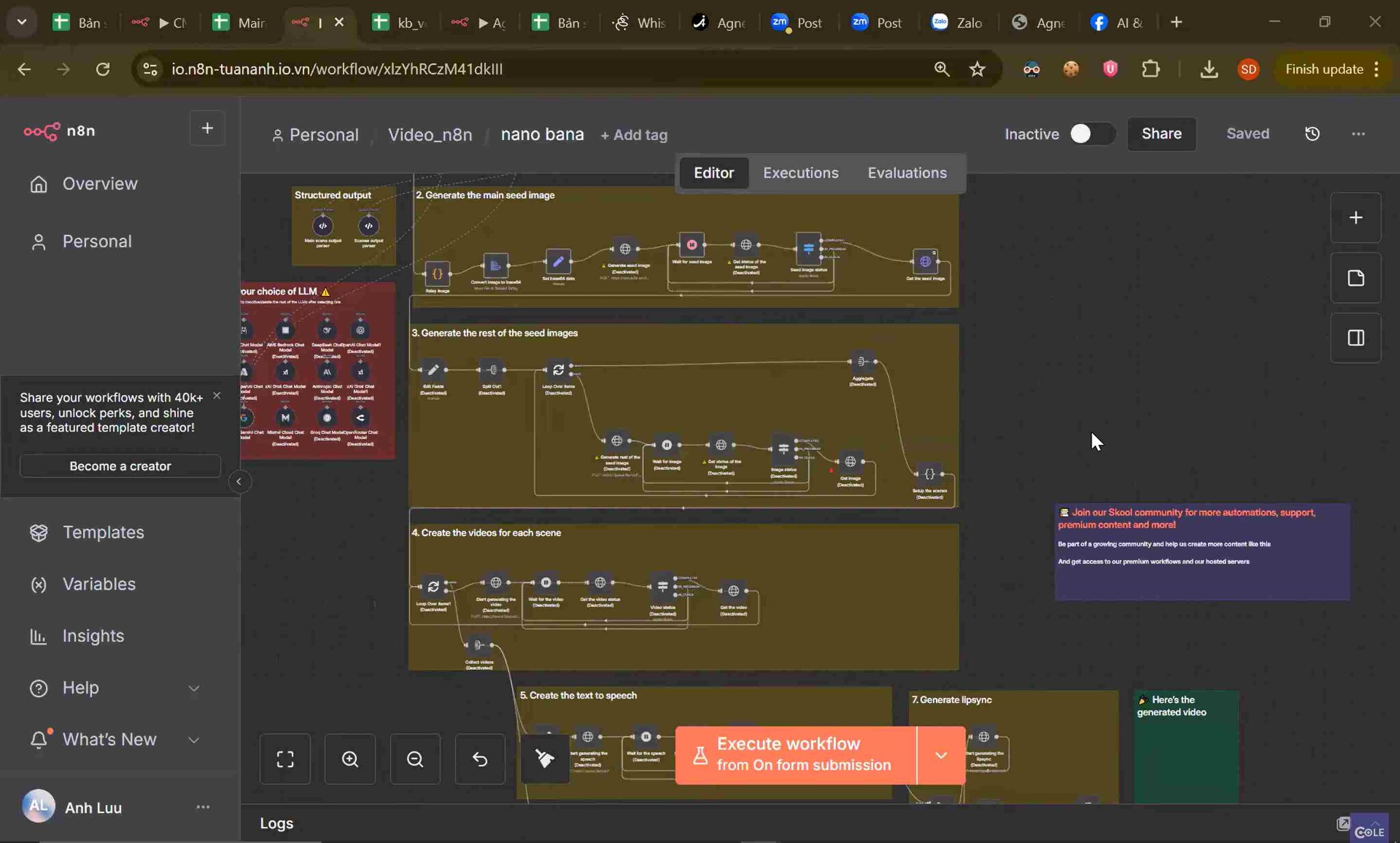Undo with the reset zoom arrow icon

click(x=480, y=759)
